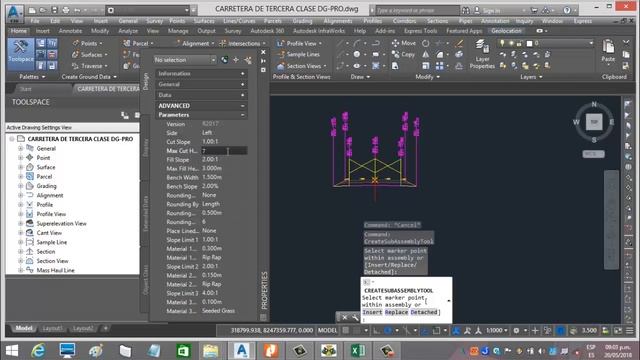
Task: Click the select objects icon in Properties
Action: (236, 60)
